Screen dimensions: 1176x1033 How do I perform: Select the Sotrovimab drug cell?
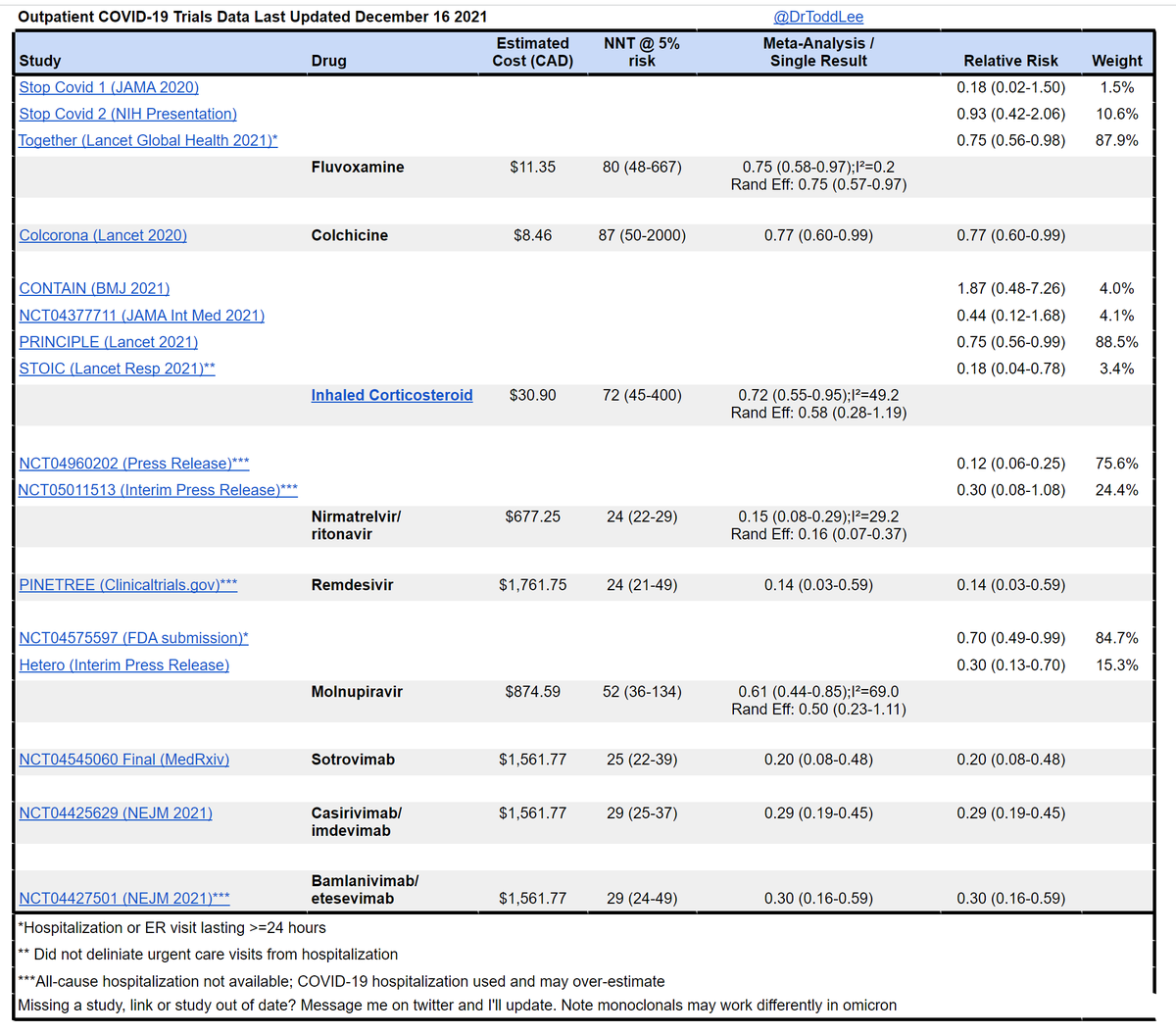tap(353, 760)
